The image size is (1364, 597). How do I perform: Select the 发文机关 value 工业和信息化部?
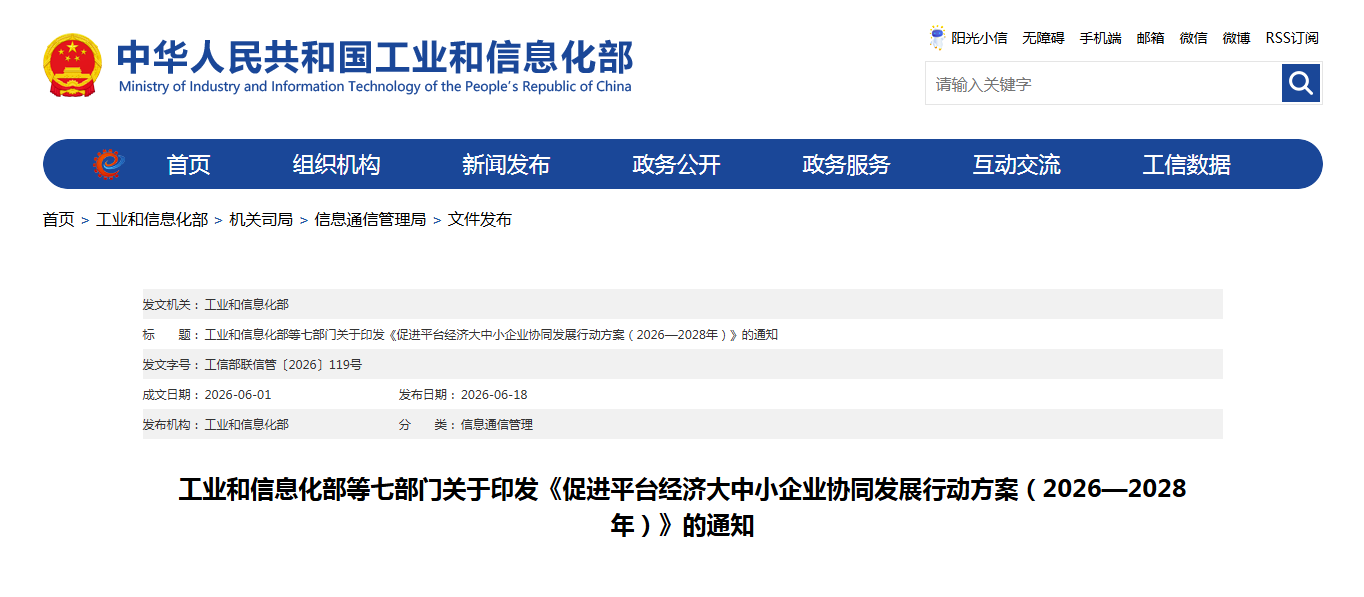click(x=246, y=305)
